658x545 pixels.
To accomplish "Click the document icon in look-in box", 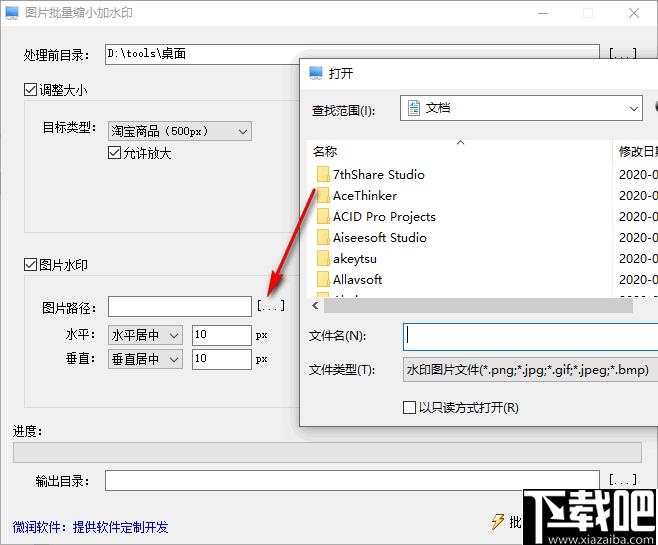I will coord(414,108).
